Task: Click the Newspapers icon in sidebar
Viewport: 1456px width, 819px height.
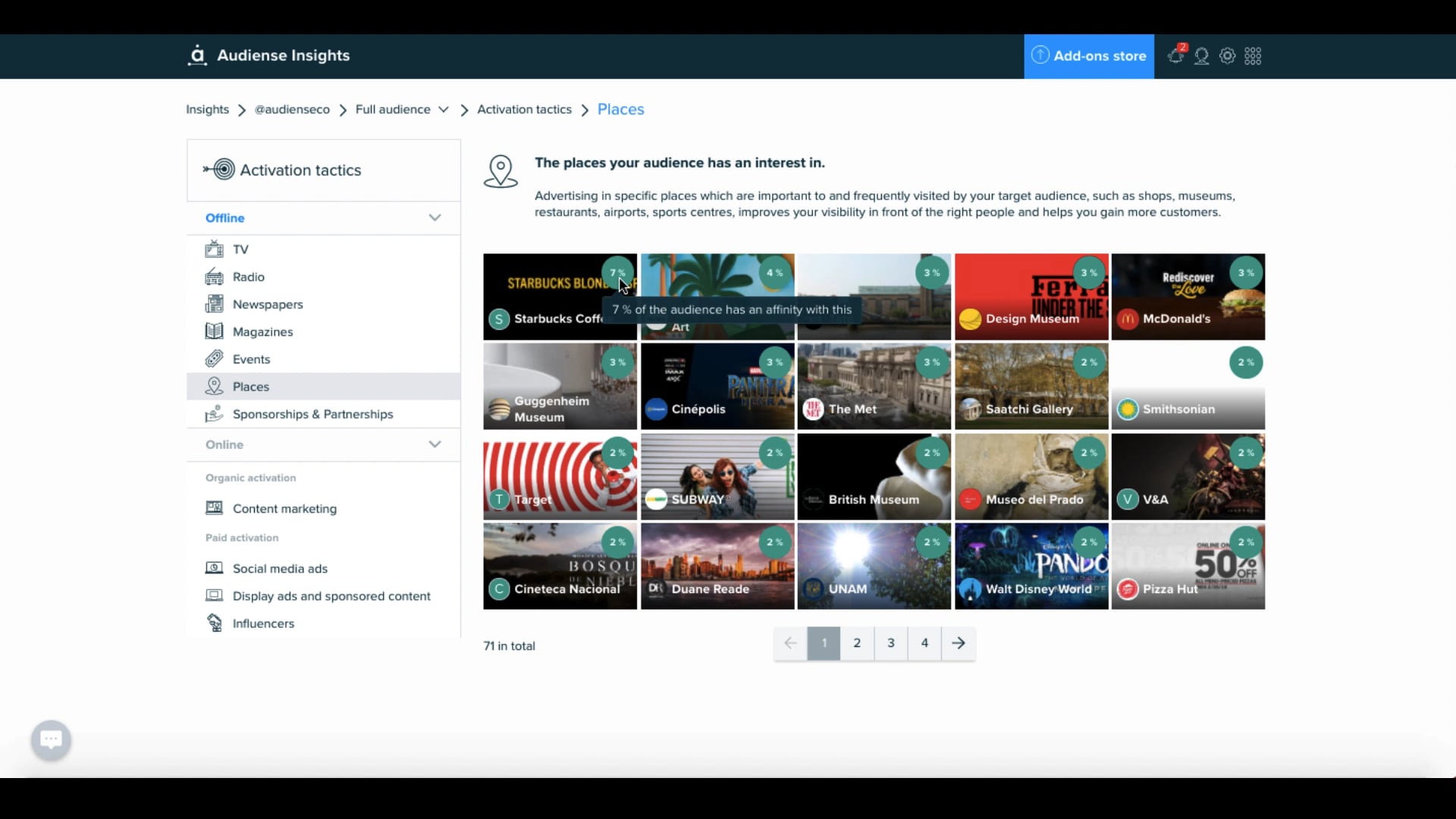Action: tap(215, 304)
